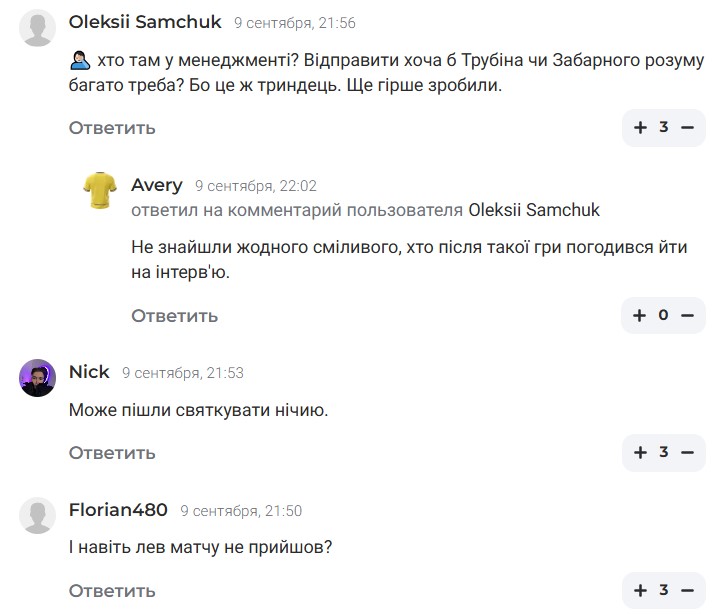Upvote Oleksii Samchuk's comment with plus
Screen dimensions: 722x614
pos(640,128)
